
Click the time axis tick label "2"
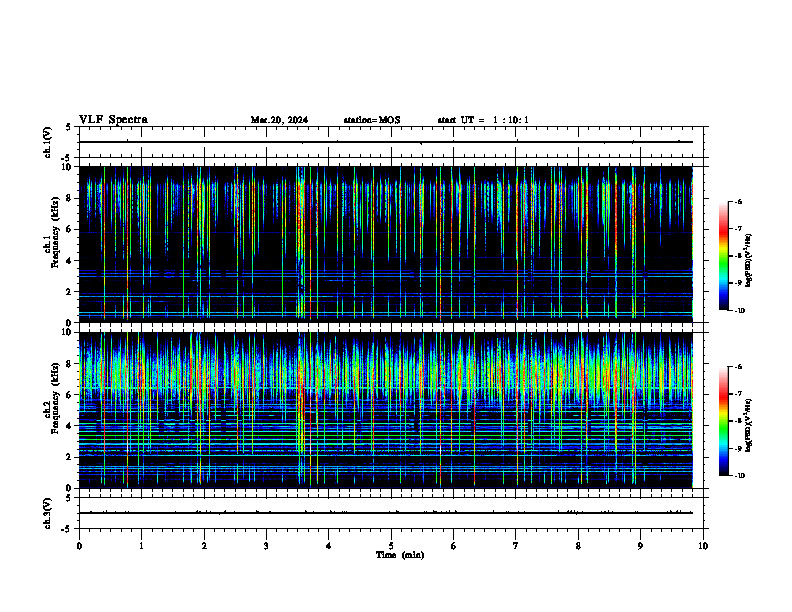[x=204, y=546]
